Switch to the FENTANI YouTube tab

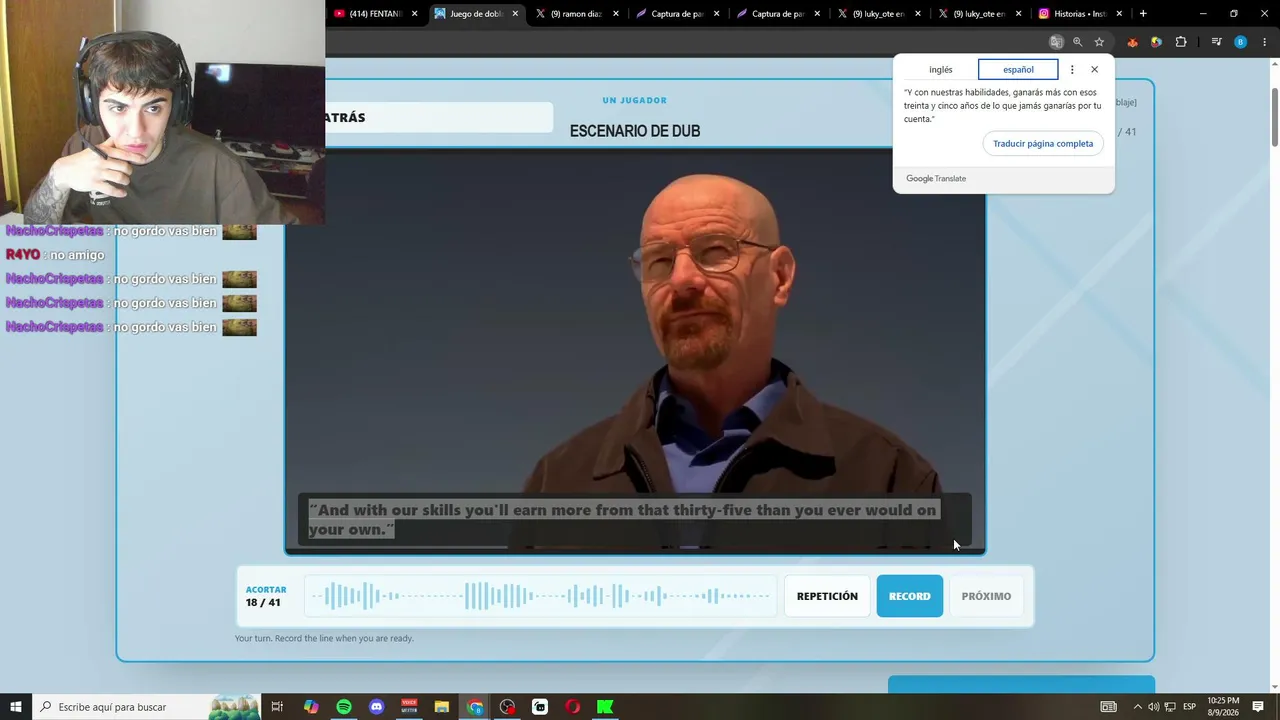[x=376, y=14]
